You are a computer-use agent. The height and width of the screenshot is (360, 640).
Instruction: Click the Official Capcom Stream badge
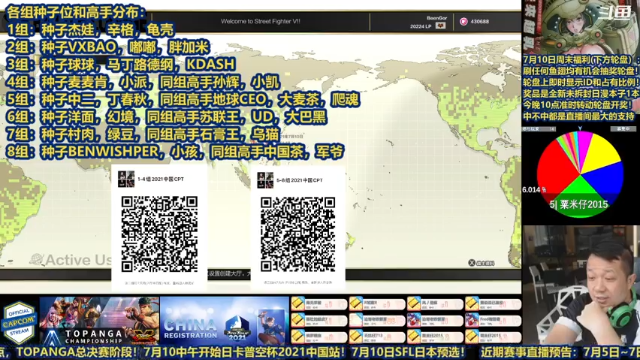pos(19,323)
